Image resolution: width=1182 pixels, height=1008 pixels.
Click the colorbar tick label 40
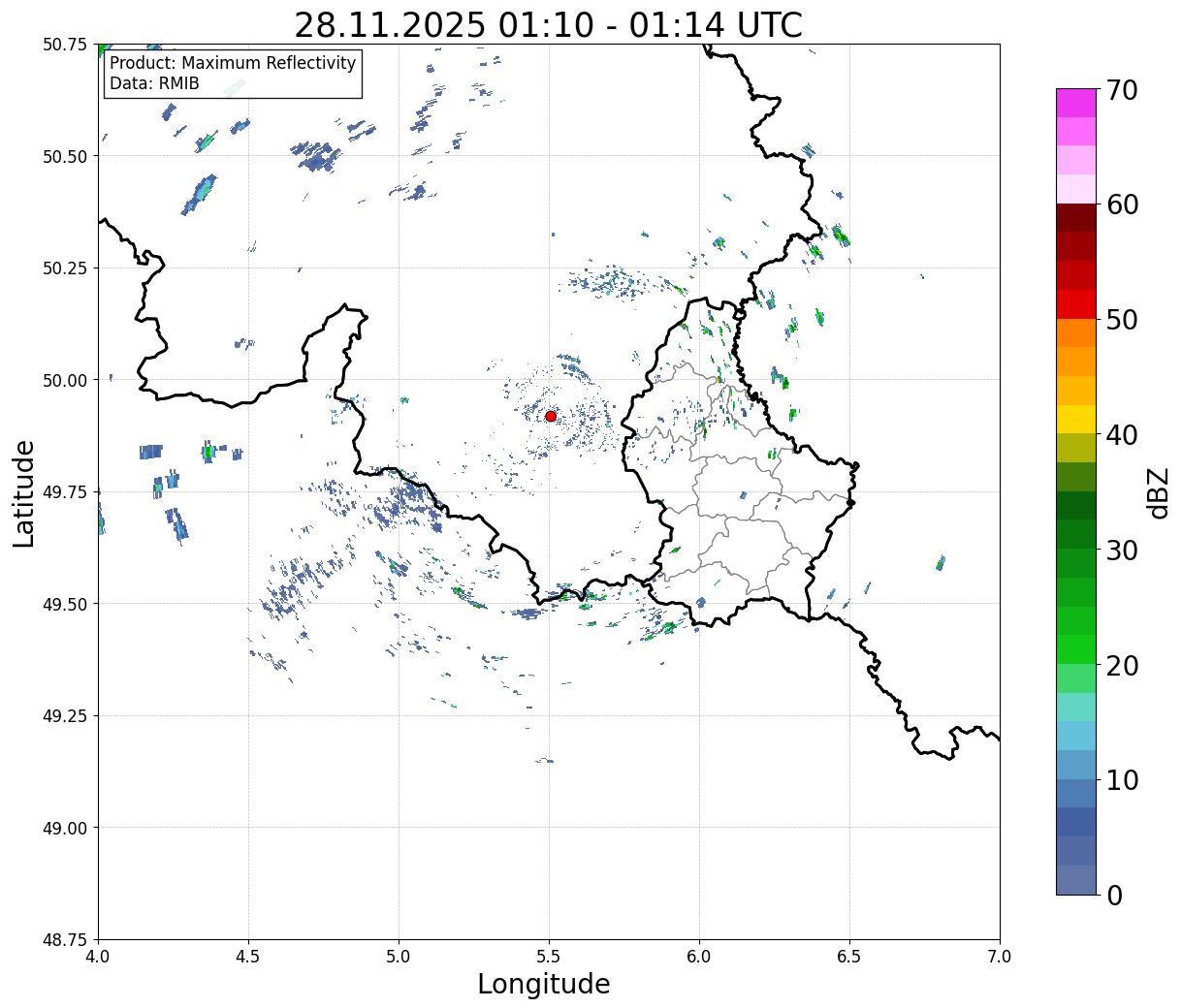pyautogui.click(x=1122, y=435)
